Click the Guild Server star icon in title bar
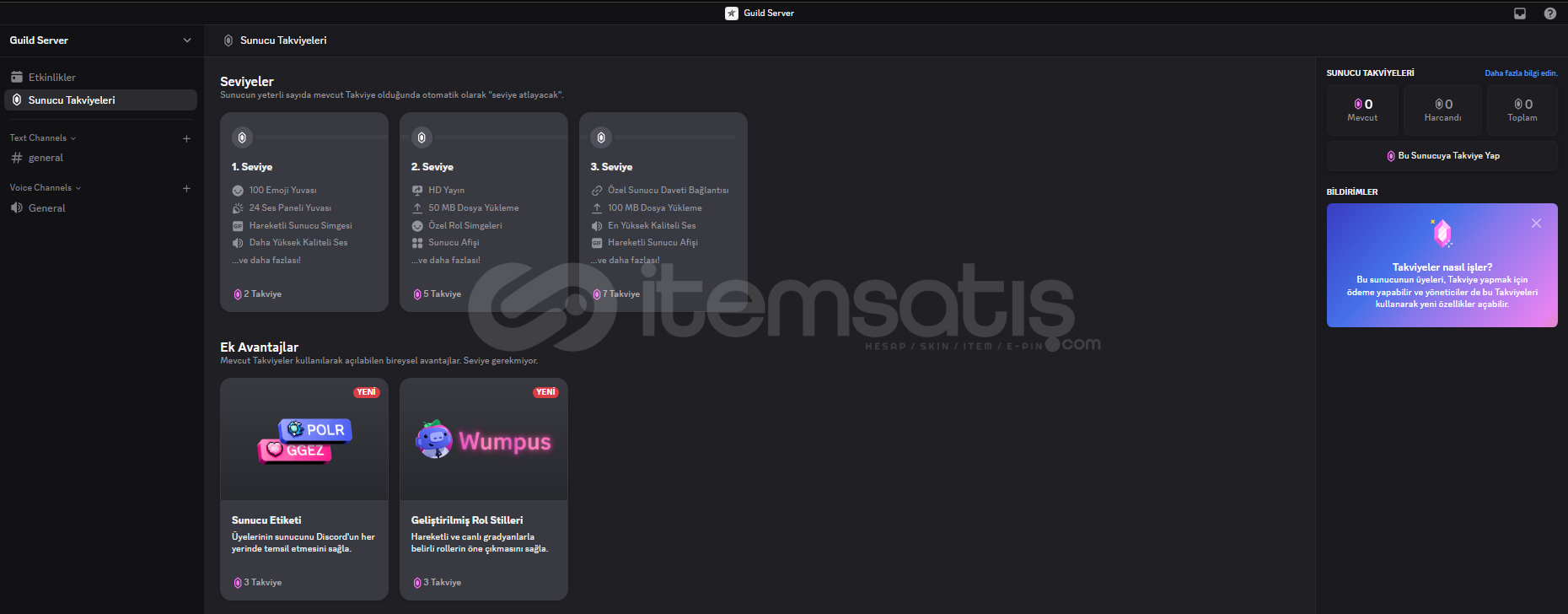1568x614 pixels. (732, 13)
